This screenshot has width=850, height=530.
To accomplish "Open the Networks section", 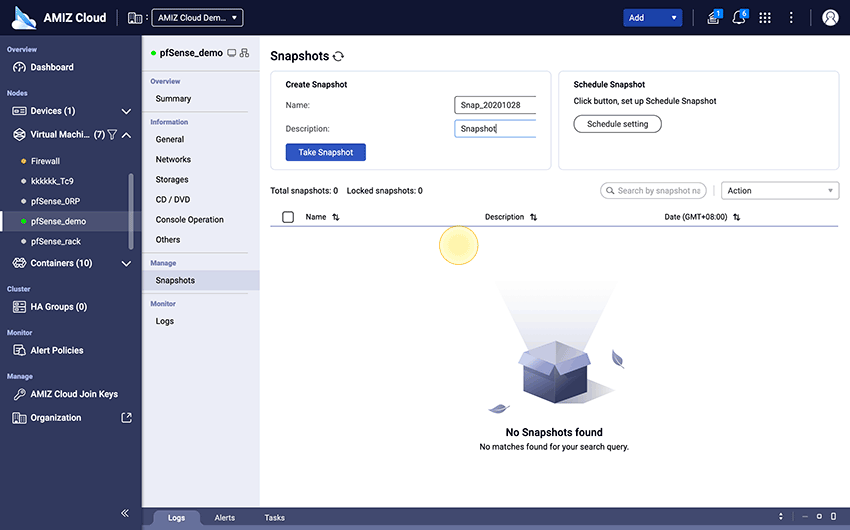I will click(x=173, y=160).
